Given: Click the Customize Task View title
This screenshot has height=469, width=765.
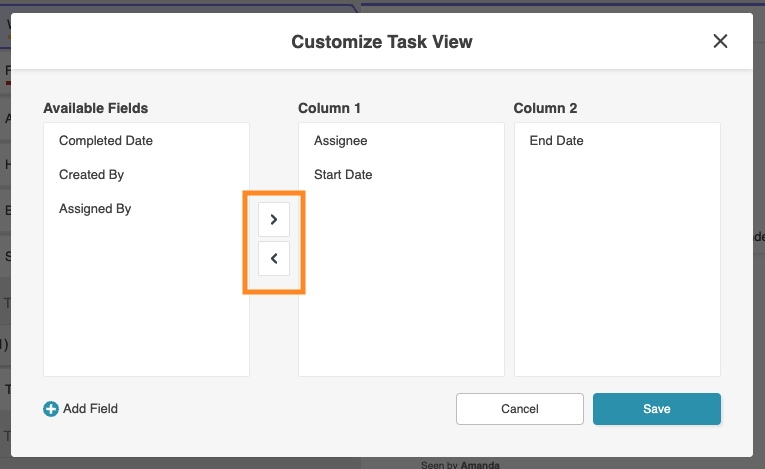Looking at the screenshot, I should 382,42.
